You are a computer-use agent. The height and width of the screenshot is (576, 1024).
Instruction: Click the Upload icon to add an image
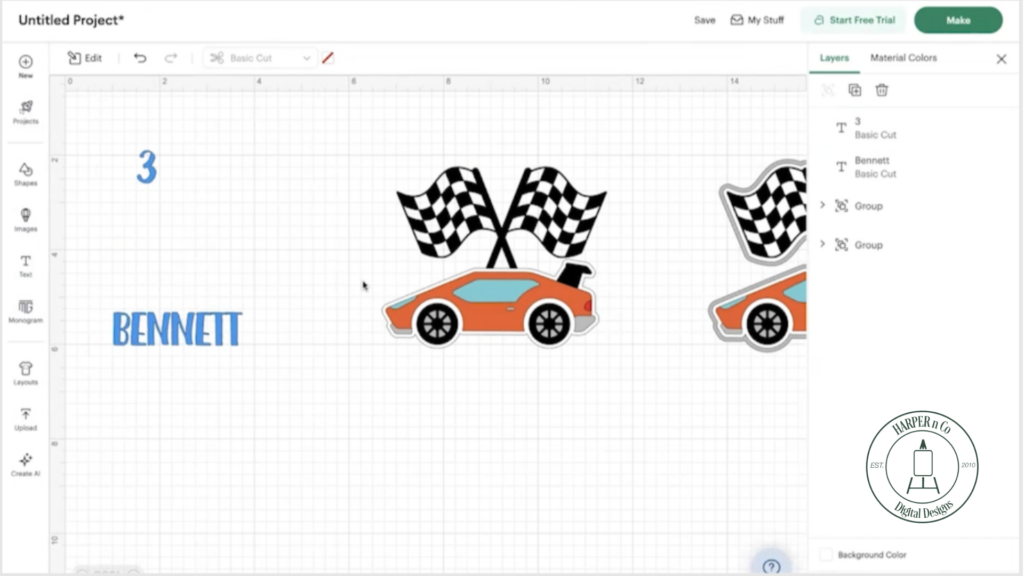click(24, 415)
